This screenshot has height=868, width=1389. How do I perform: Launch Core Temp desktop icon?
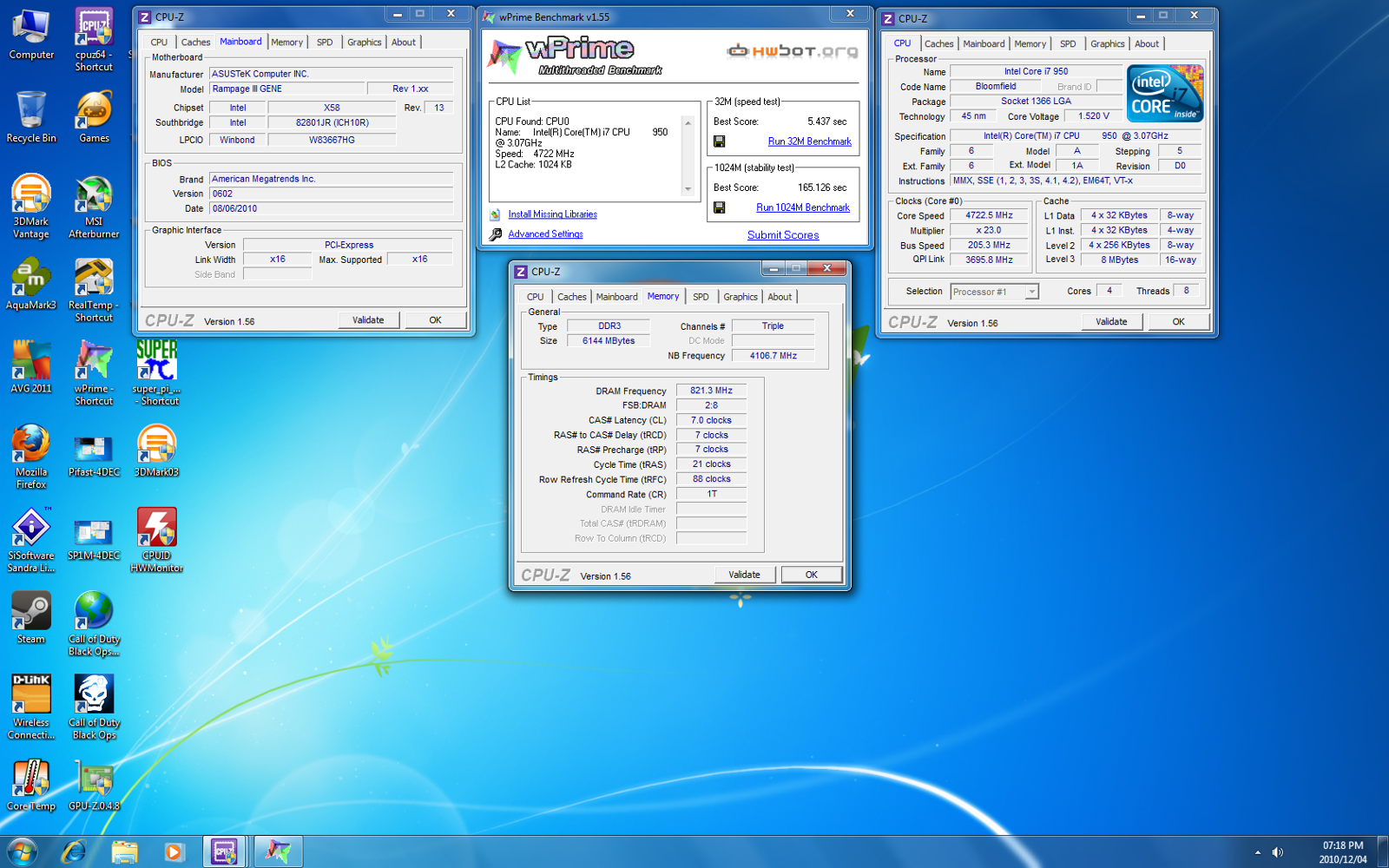click(31, 786)
